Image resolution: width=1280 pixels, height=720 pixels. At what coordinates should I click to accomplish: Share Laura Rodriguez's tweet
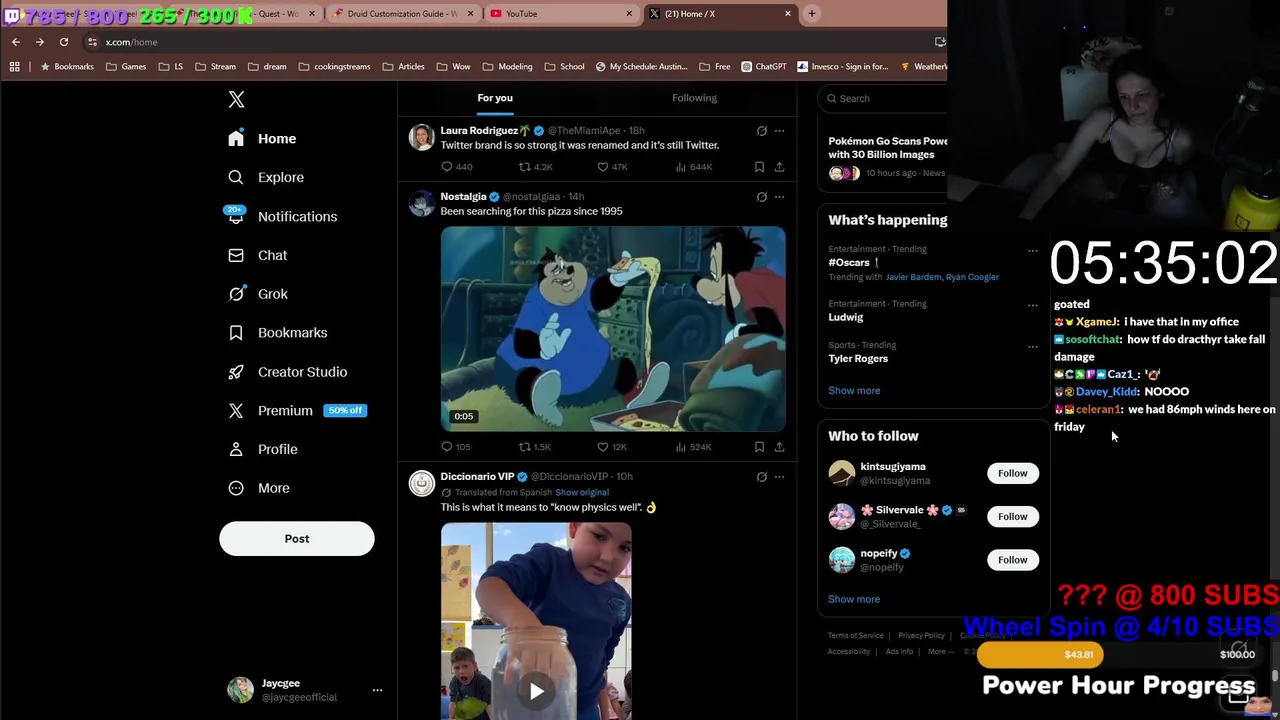coord(779,167)
